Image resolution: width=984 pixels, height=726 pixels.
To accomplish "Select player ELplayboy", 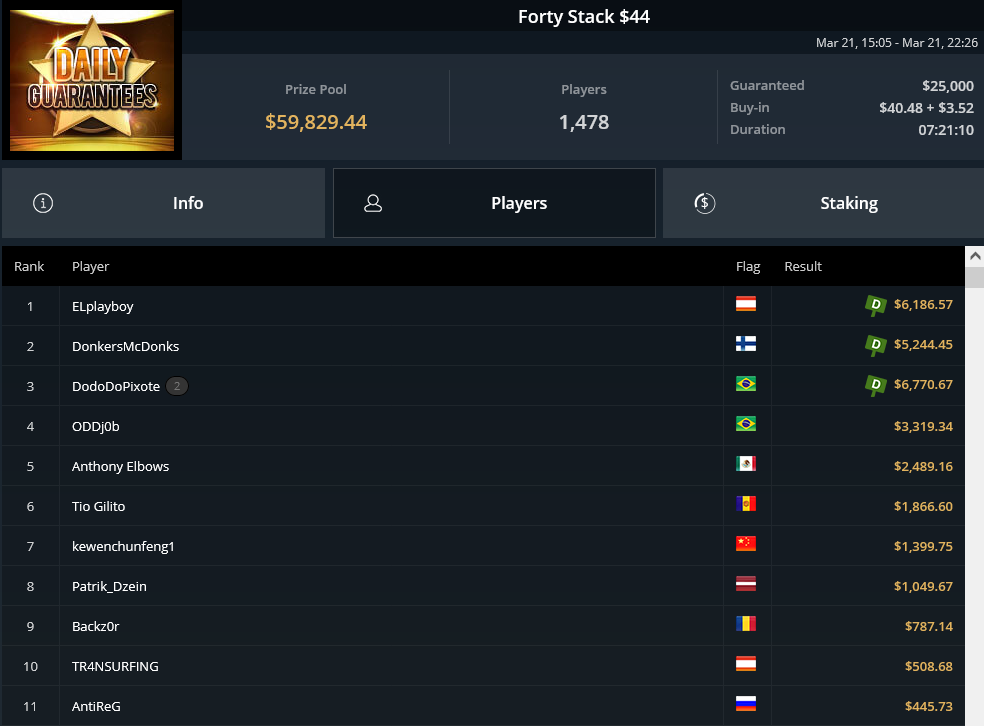I will 102,306.
